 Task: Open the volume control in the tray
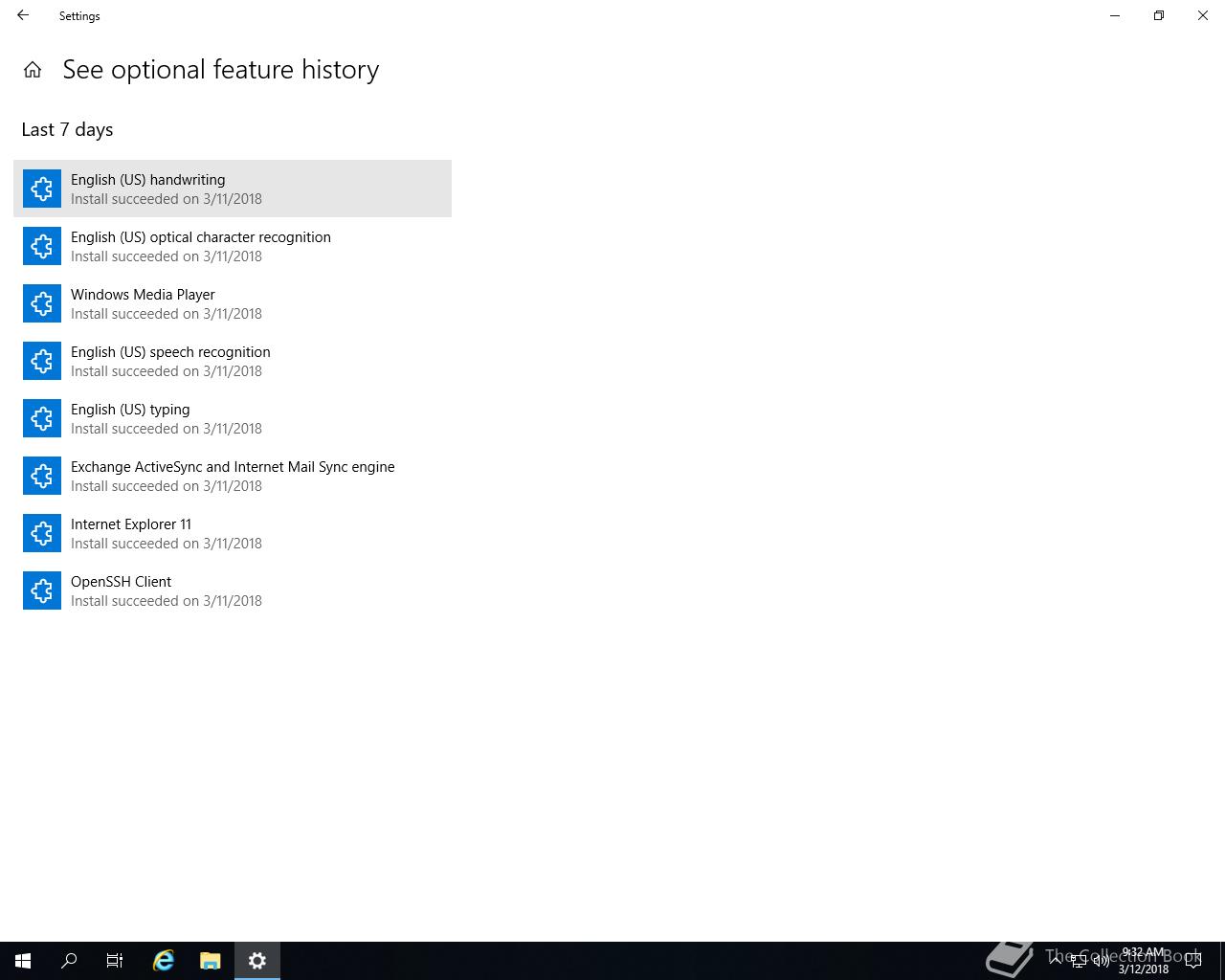(1102, 961)
